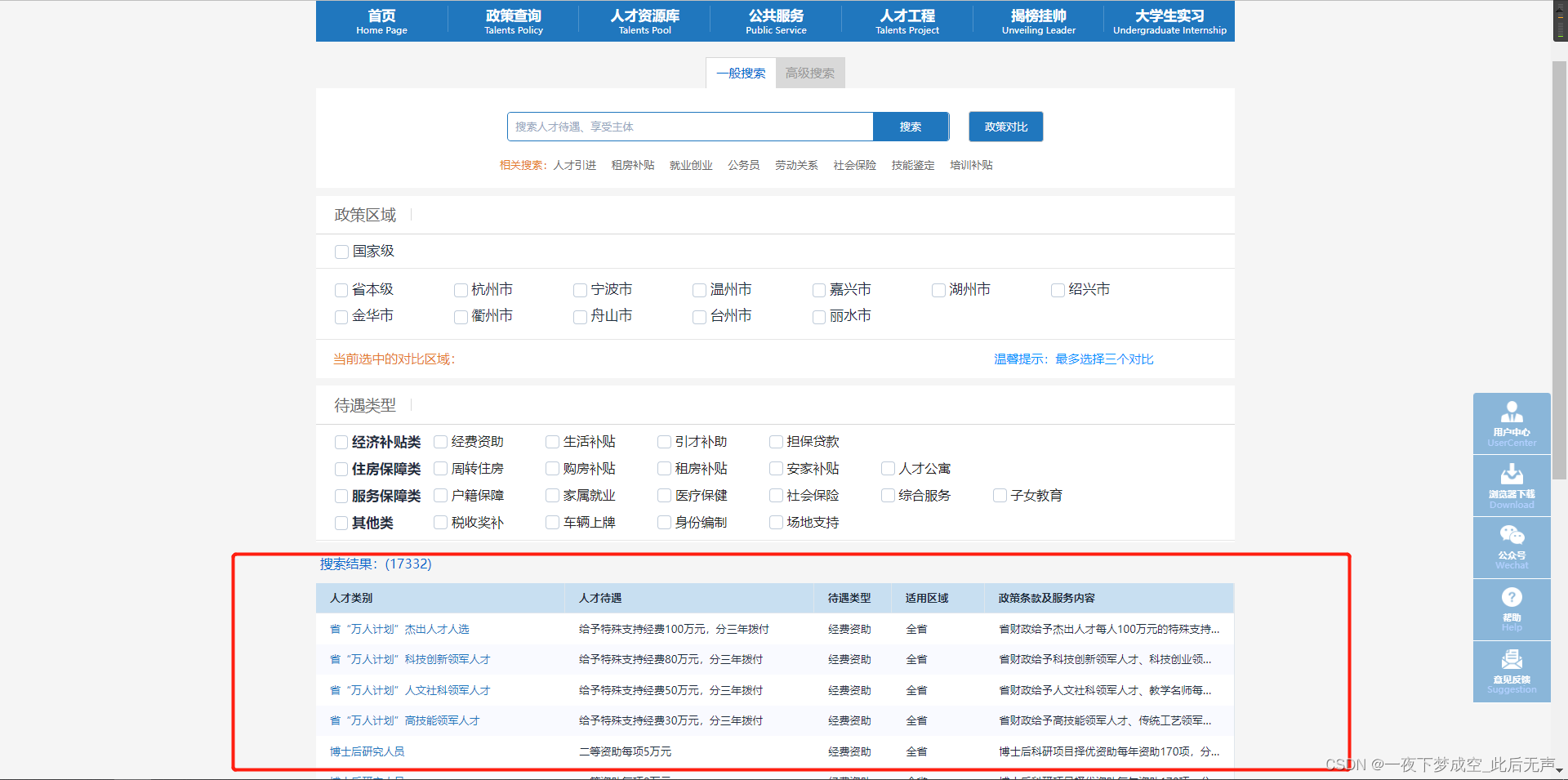Viewport: 1568px width, 780px height.
Task: Click the blue 搜索 button
Action: pyautogui.click(x=911, y=127)
